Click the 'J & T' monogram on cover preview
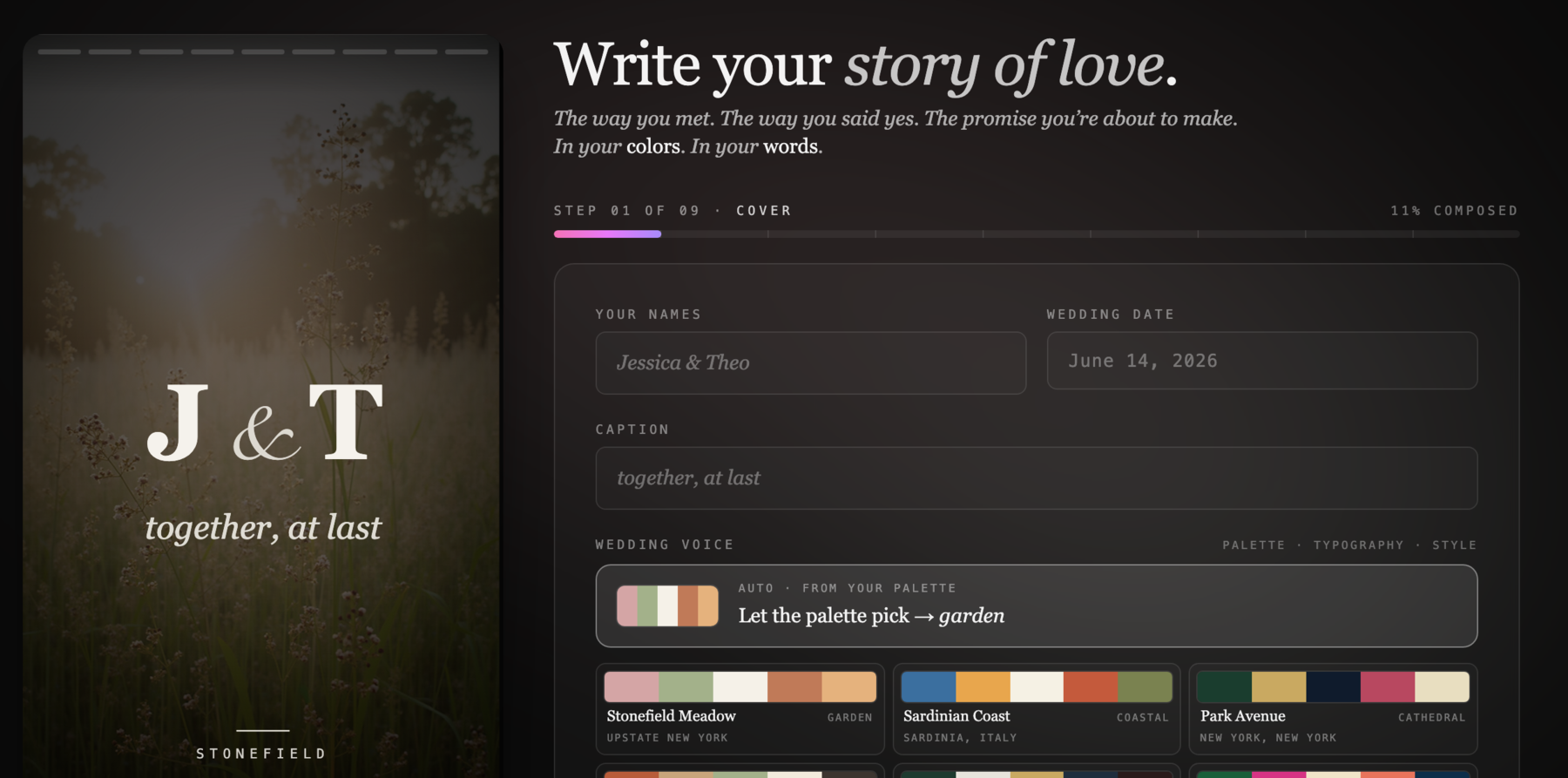This screenshot has width=1568, height=778. (264, 423)
